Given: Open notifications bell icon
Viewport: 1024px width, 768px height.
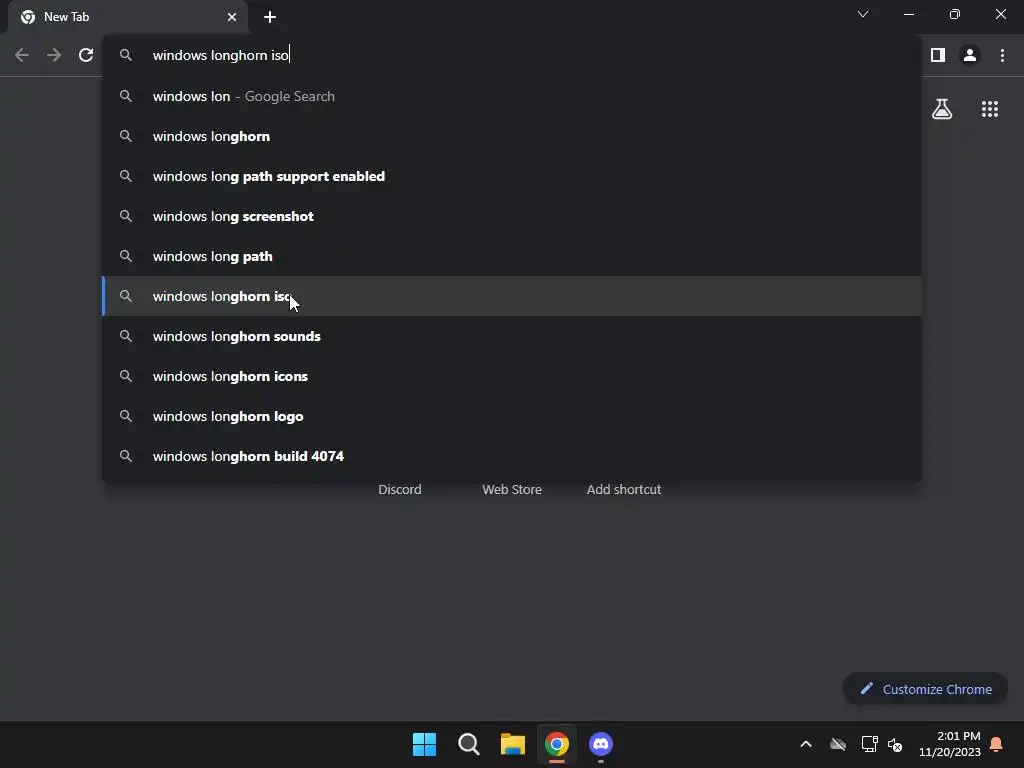Looking at the screenshot, I should pyautogui.click(x=996, y=744).
